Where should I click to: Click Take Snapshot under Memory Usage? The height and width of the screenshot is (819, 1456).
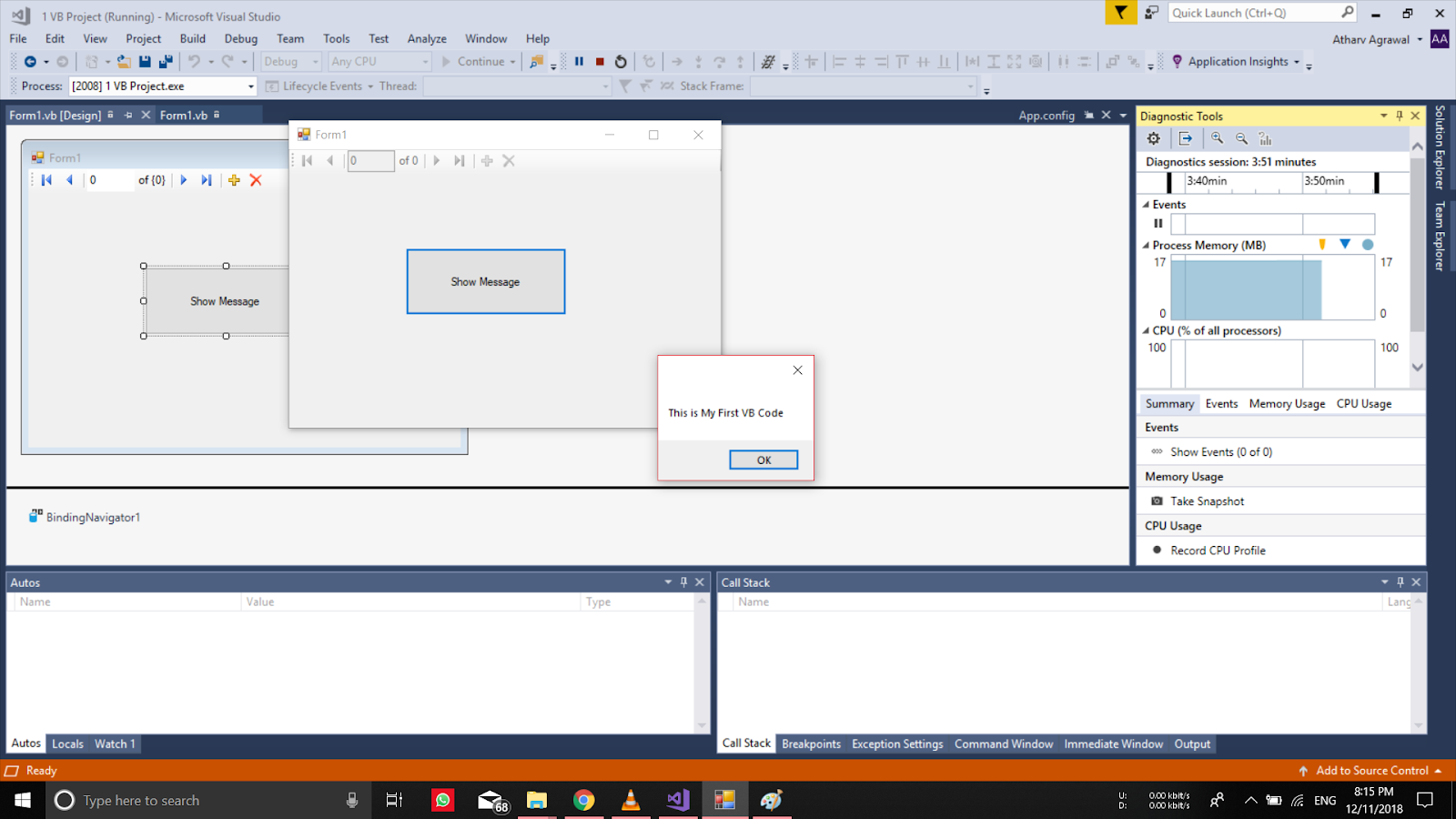1207,501
